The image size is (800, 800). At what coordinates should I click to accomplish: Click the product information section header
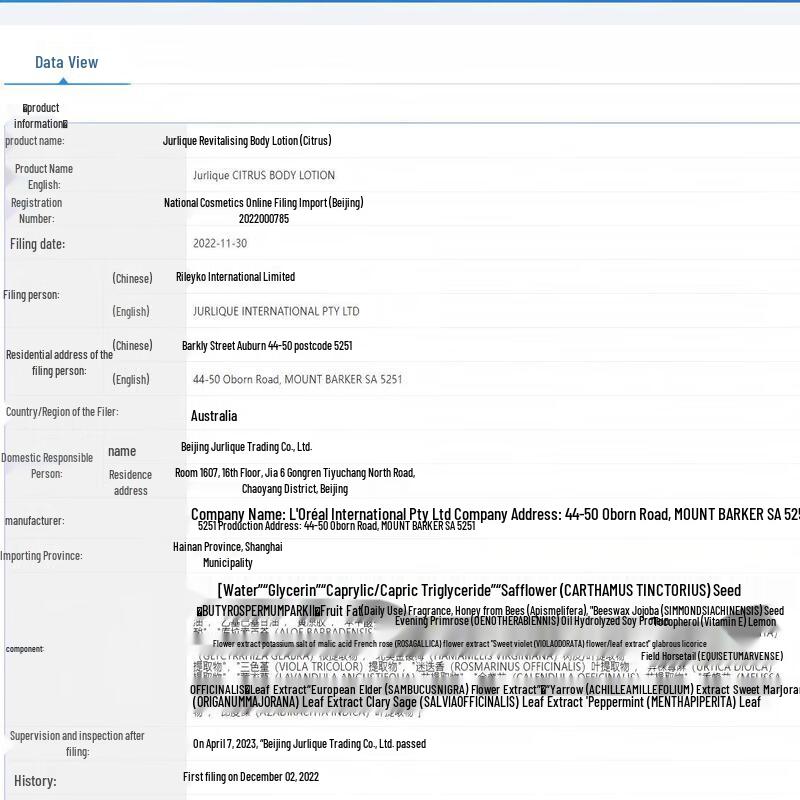coord(40,116)
